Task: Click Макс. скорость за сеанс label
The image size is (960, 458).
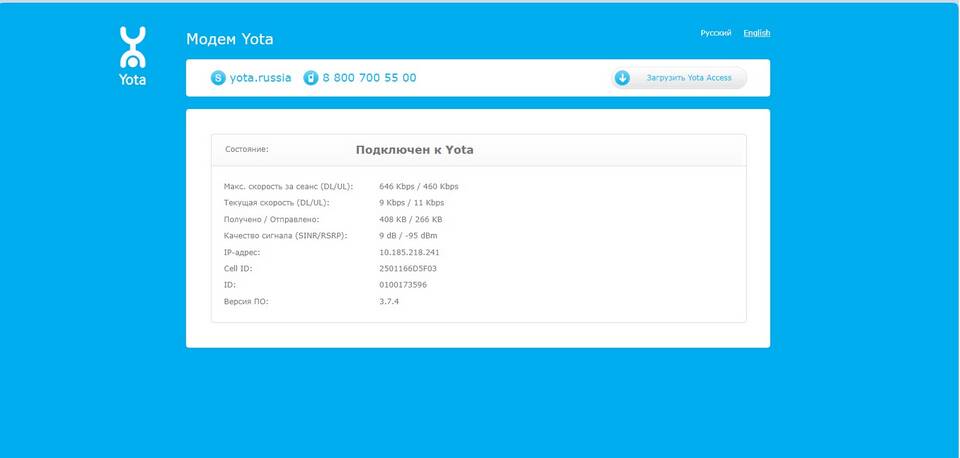Action: click(x=288, y=186)
